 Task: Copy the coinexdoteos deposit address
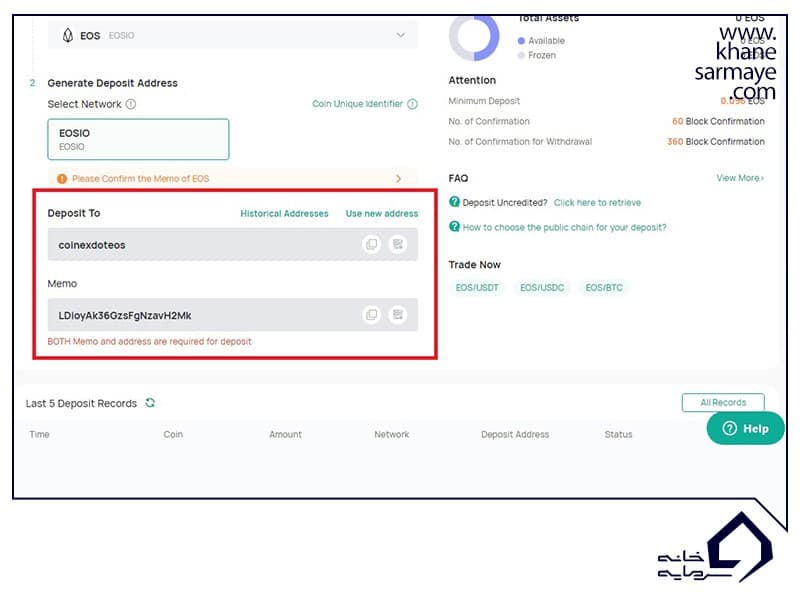pyautogui.click(x=371, y=244)
